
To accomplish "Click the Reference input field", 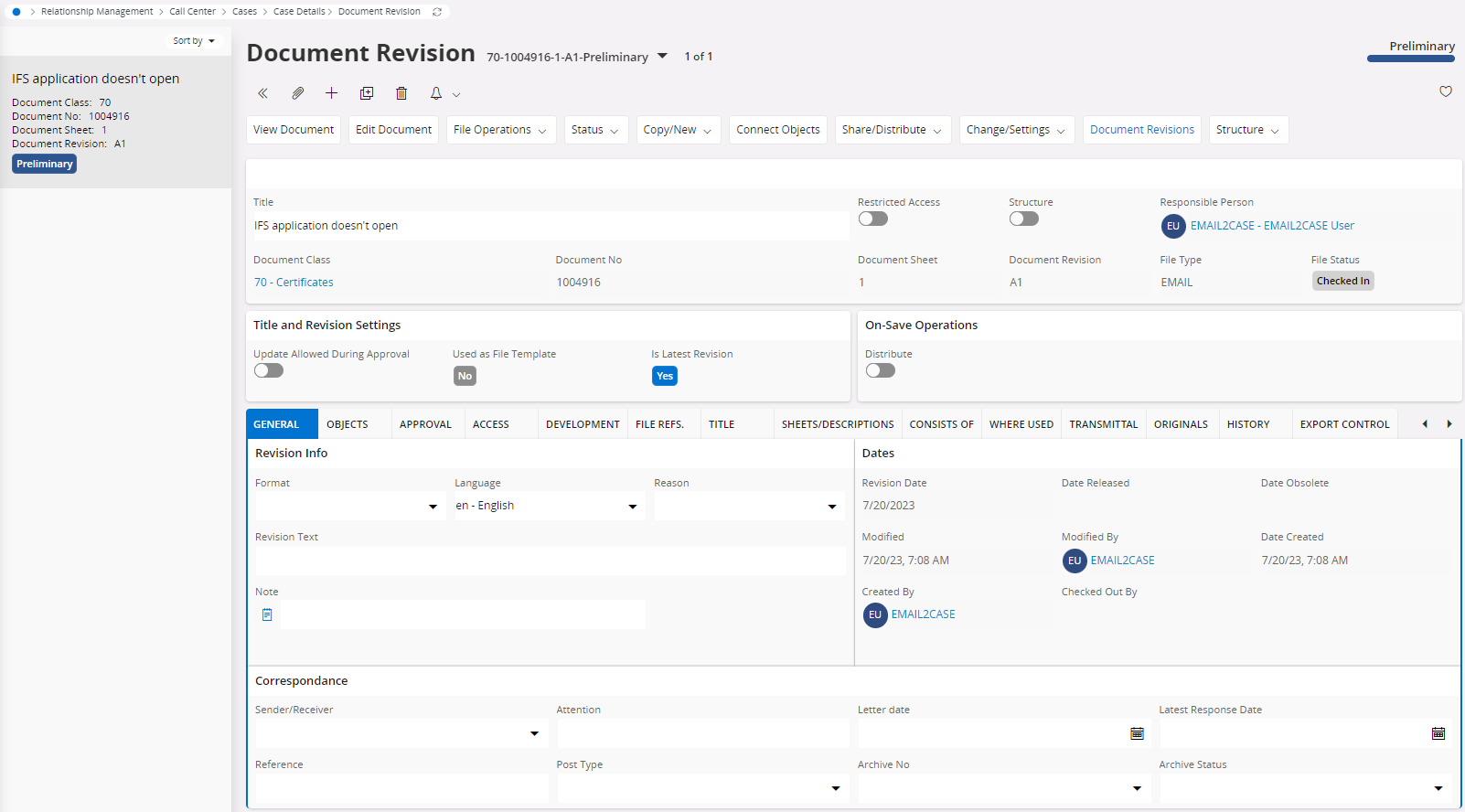I will (401, 788).
